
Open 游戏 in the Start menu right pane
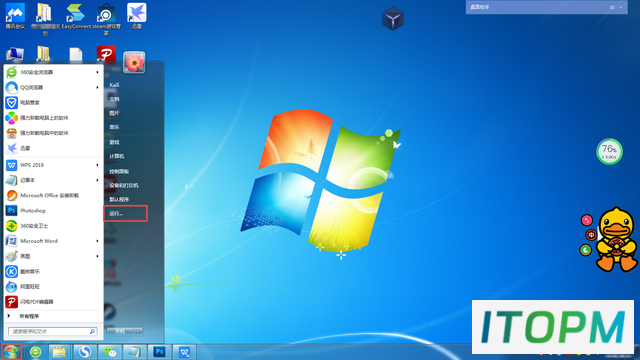[x=114, y=142]
